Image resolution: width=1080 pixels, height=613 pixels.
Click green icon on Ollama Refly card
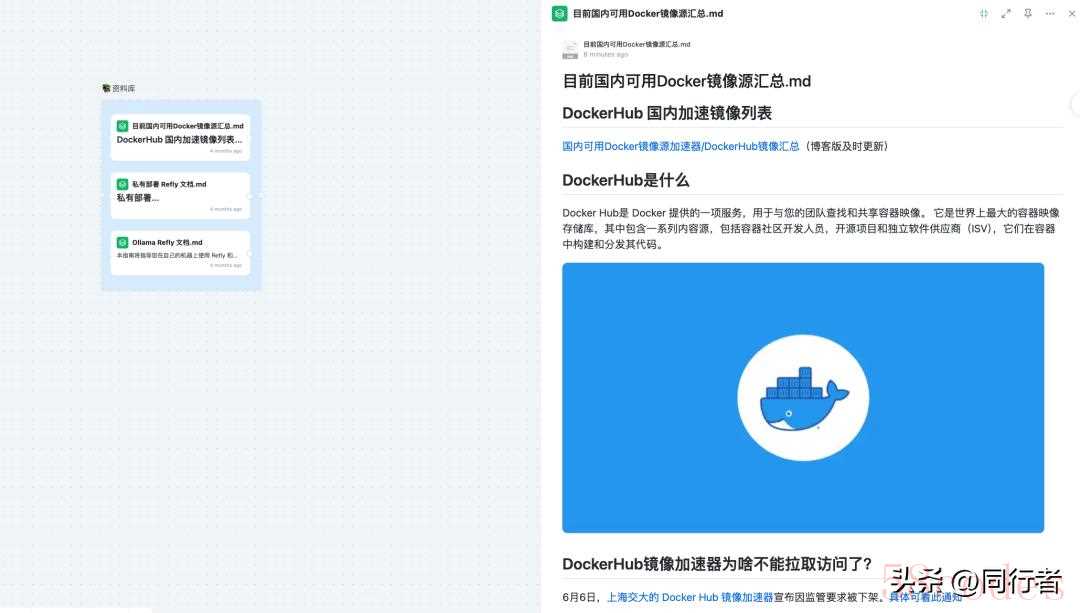tap(123, 242)
